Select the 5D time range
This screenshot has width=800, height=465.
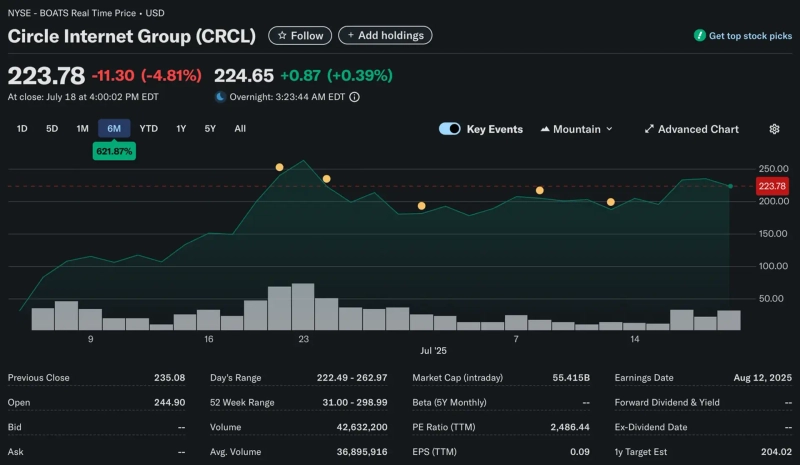[52, 129]
